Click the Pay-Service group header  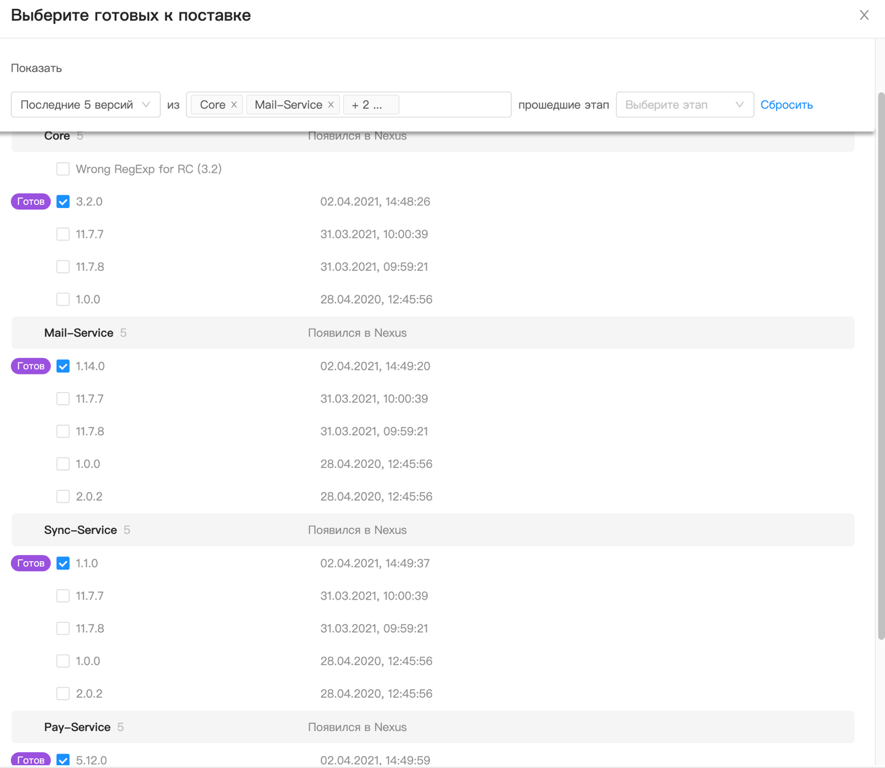[77, 727]
